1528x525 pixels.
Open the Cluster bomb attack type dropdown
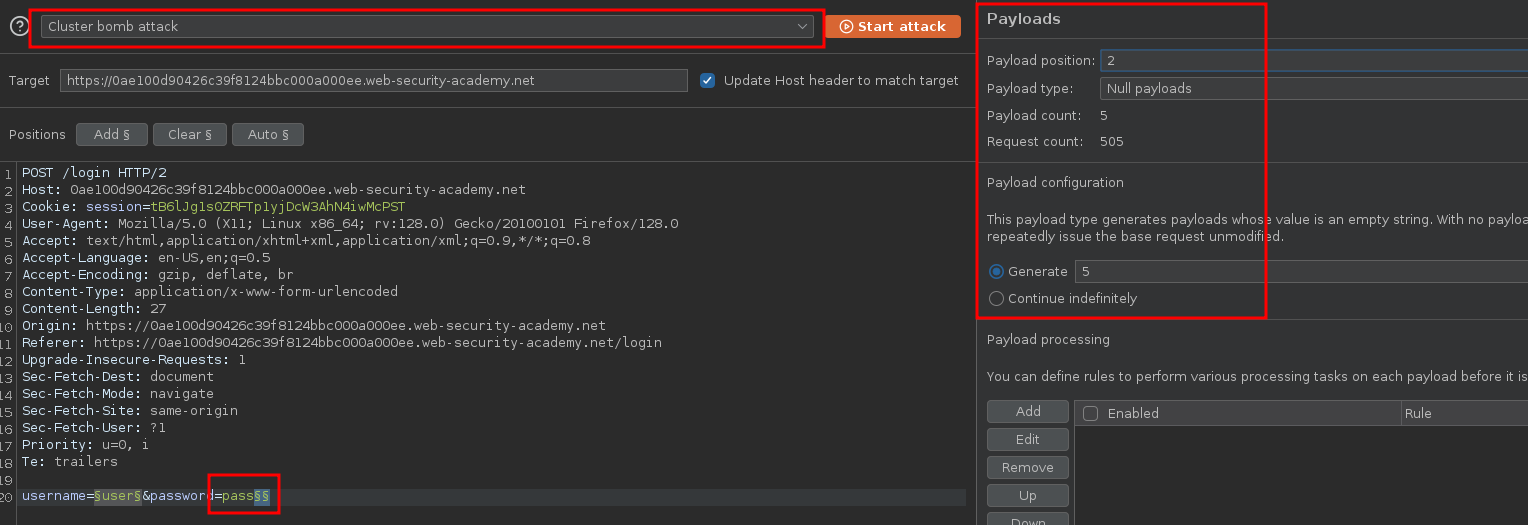[x=427, y=27]
